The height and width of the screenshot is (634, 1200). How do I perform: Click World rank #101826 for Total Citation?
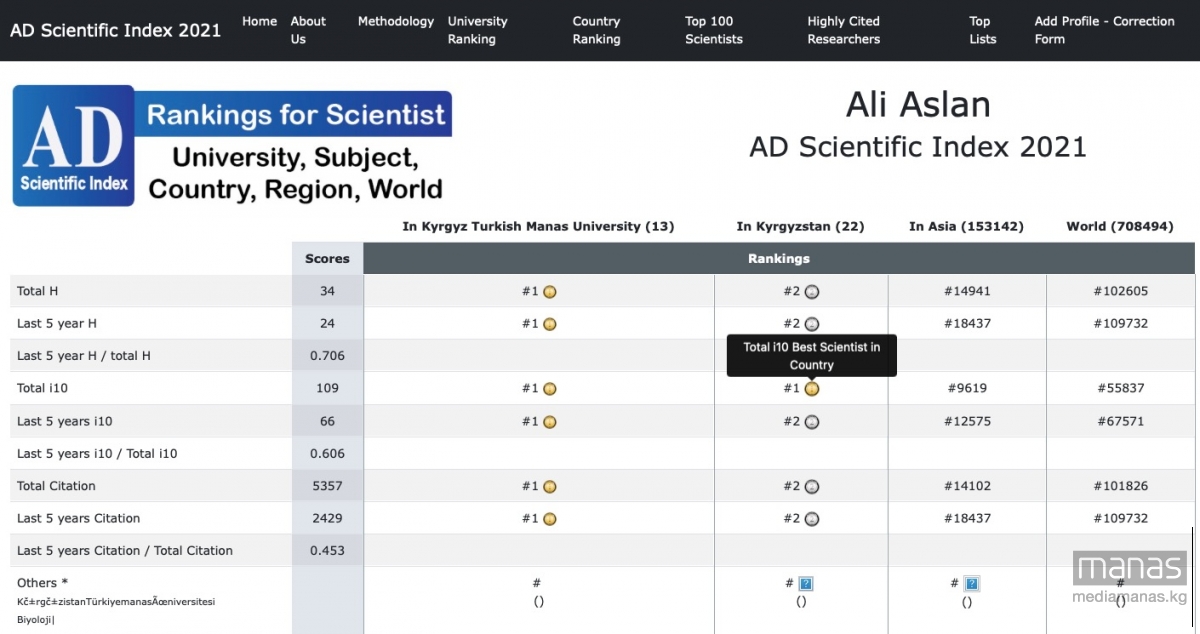coord(1121,487)
